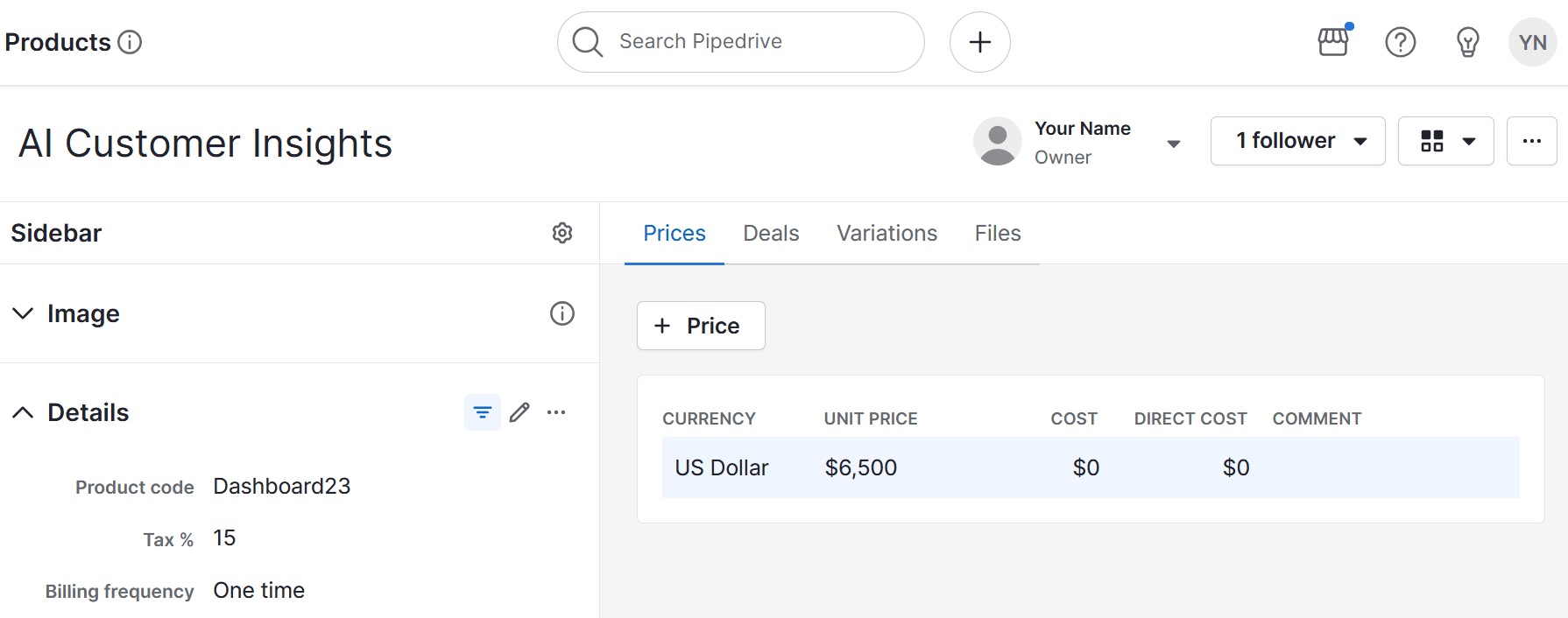Add a new Price
This screenshot has width=1568, height=618.
pyautogui.click(x=701, y=326)
